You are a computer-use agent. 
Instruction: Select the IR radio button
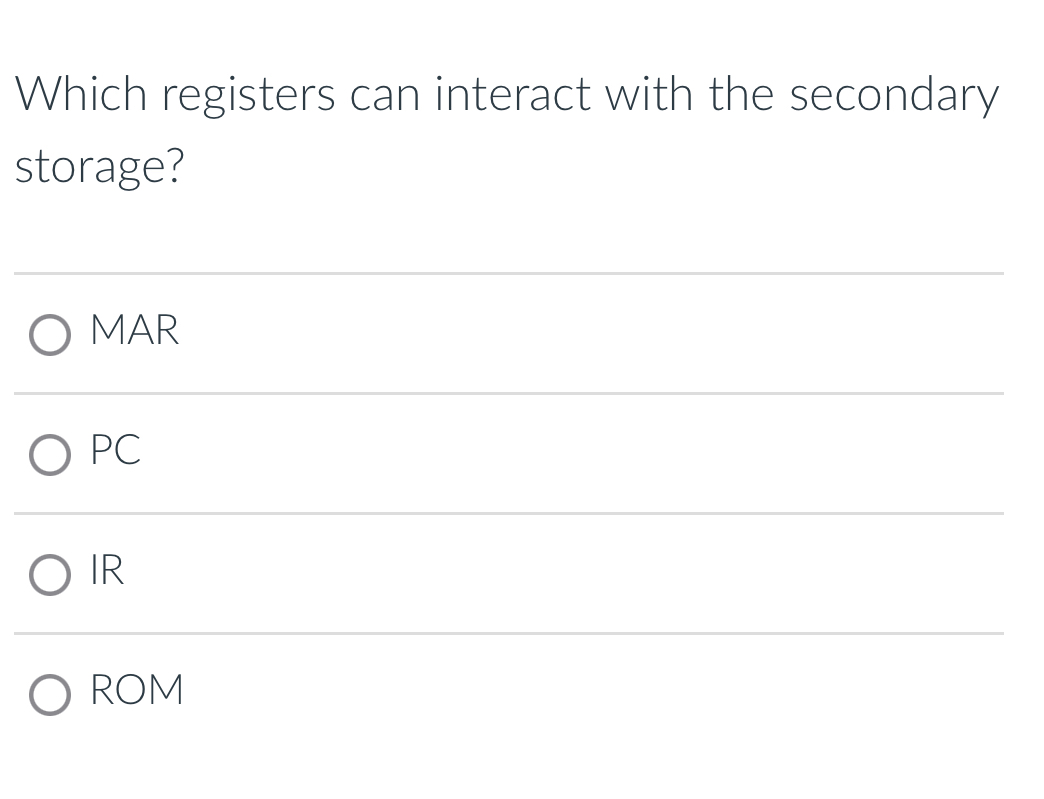[48, 575]
